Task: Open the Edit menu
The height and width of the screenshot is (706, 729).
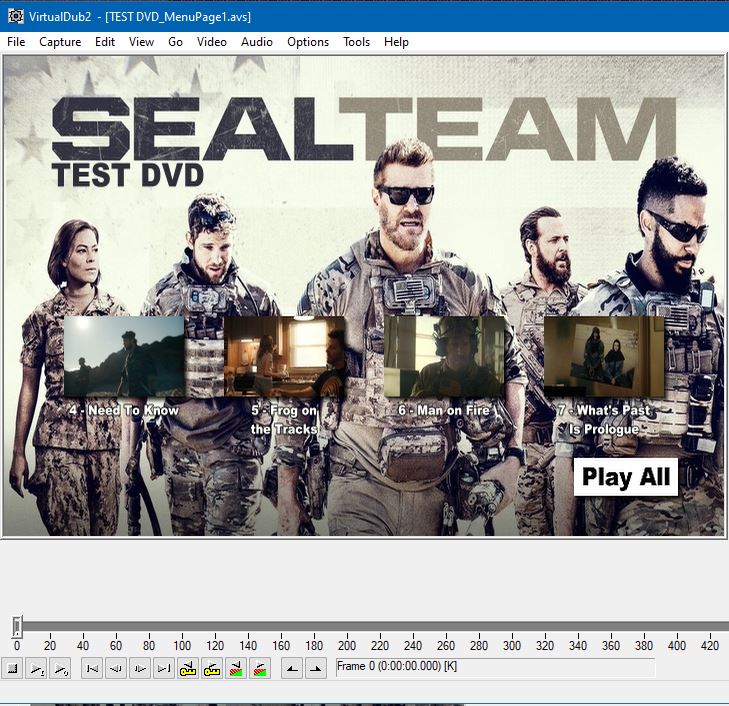Action: [x=105, y=42]
